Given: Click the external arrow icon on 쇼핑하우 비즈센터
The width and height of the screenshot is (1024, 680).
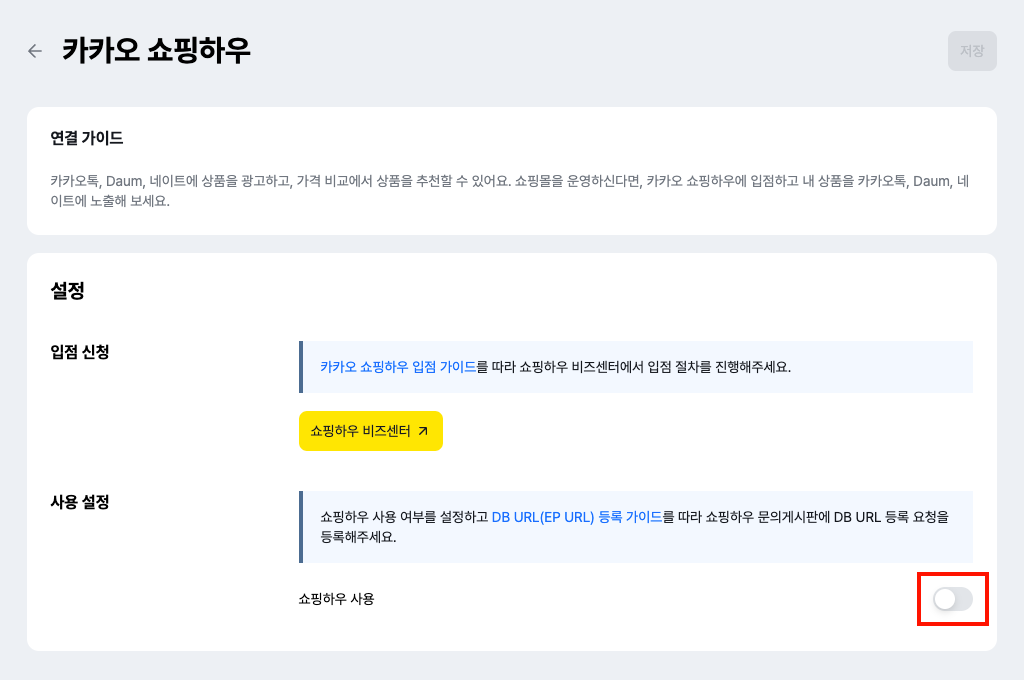Looking at the screenshot, I should click(423, 431).
